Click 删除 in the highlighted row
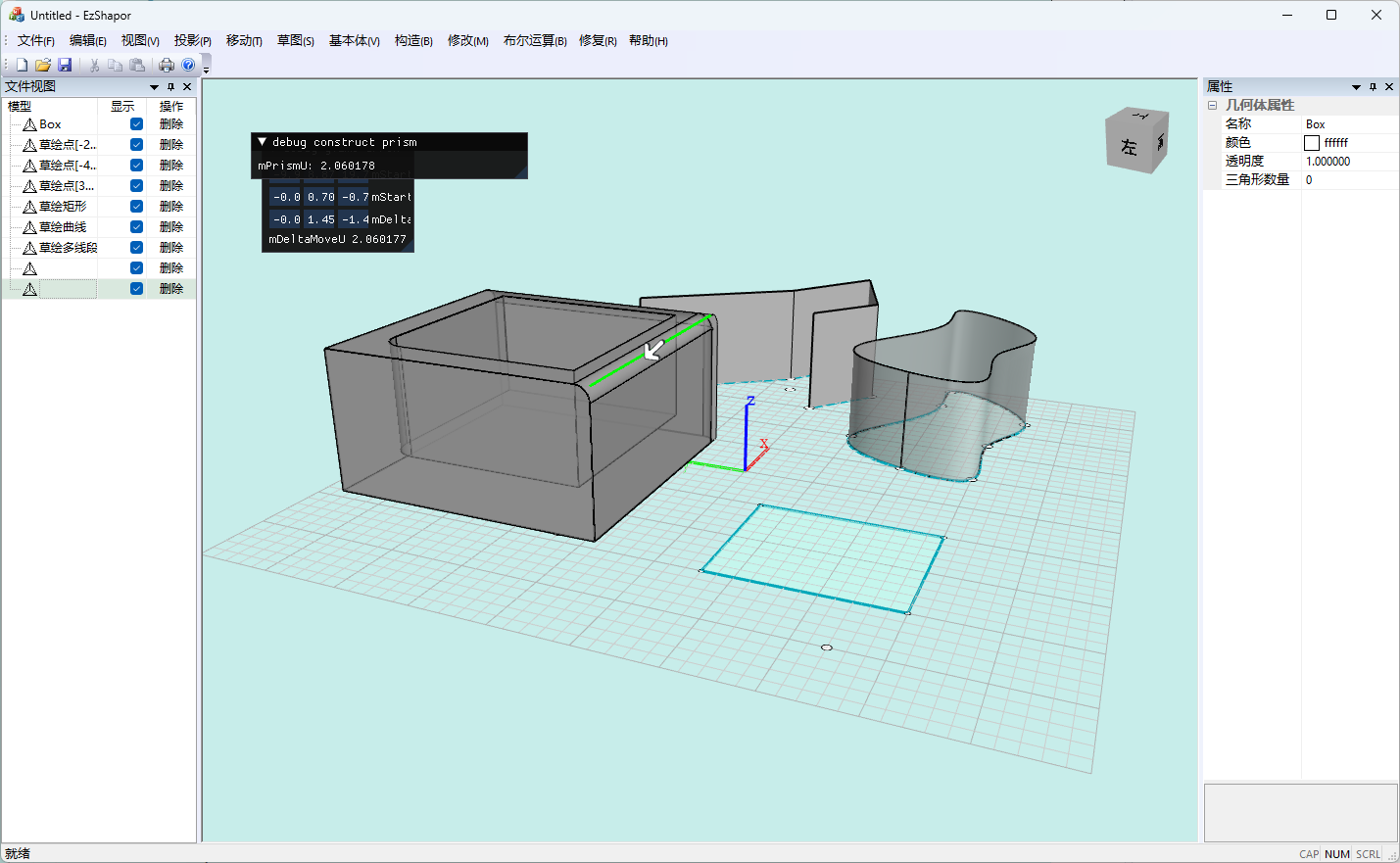Viewport: 1400px width, 863px height. pyautogui.click(x=171, y=289)
